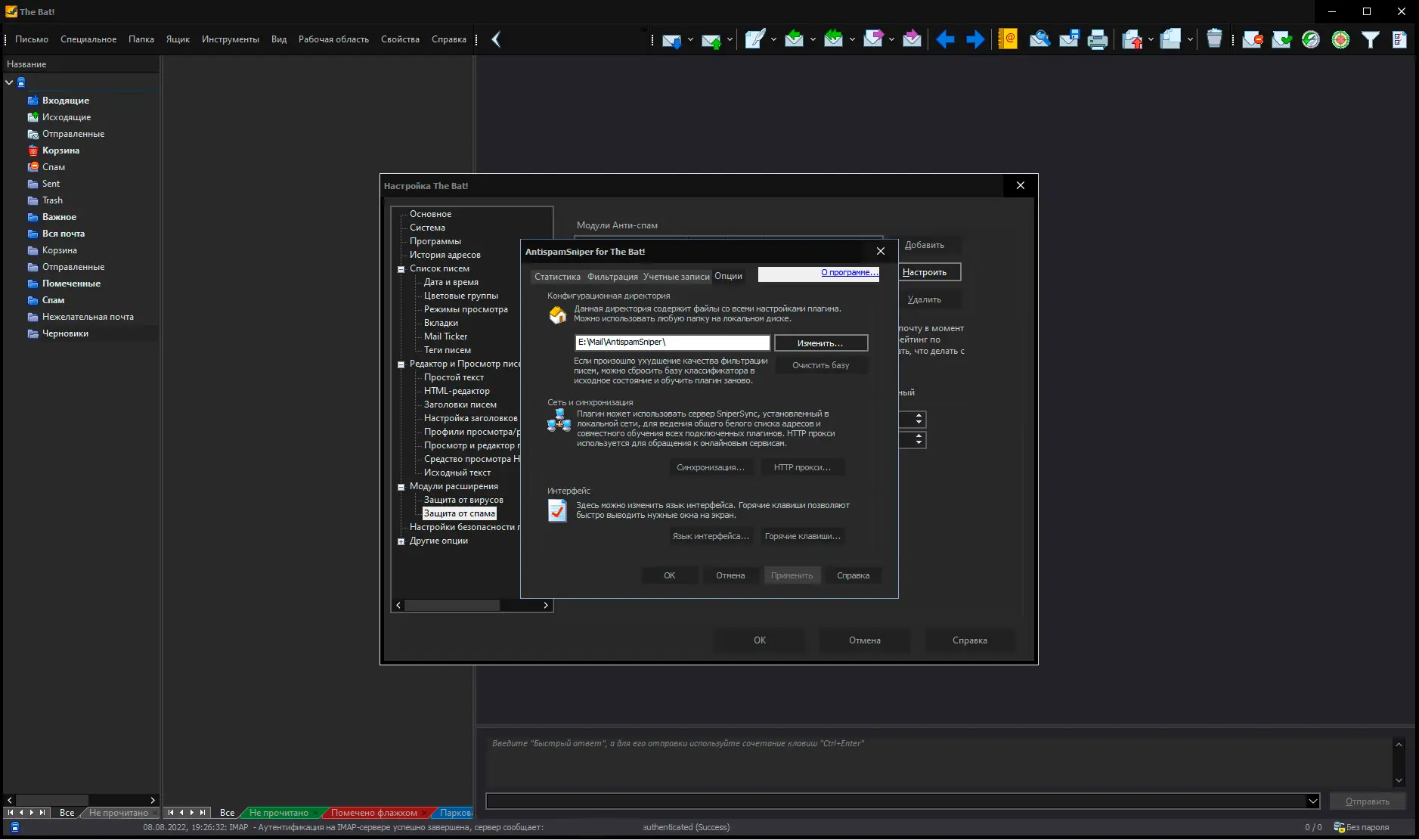Viewport: 1419px width, 840px height.
Task: Open the Инструменты menu
Action: point(231,39)
